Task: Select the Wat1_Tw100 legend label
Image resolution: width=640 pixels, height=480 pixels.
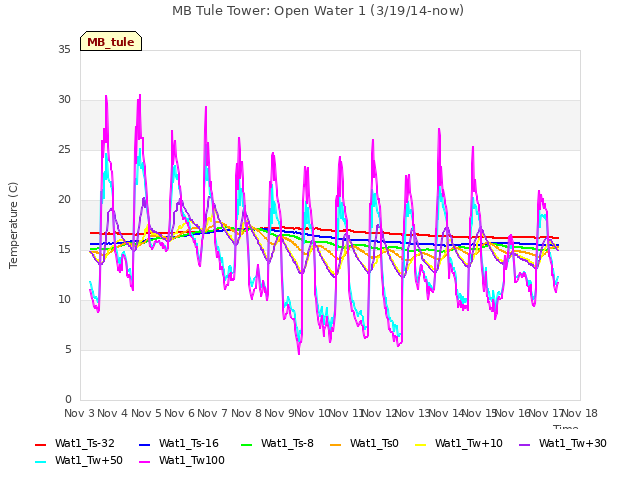Action: [192, 461]
